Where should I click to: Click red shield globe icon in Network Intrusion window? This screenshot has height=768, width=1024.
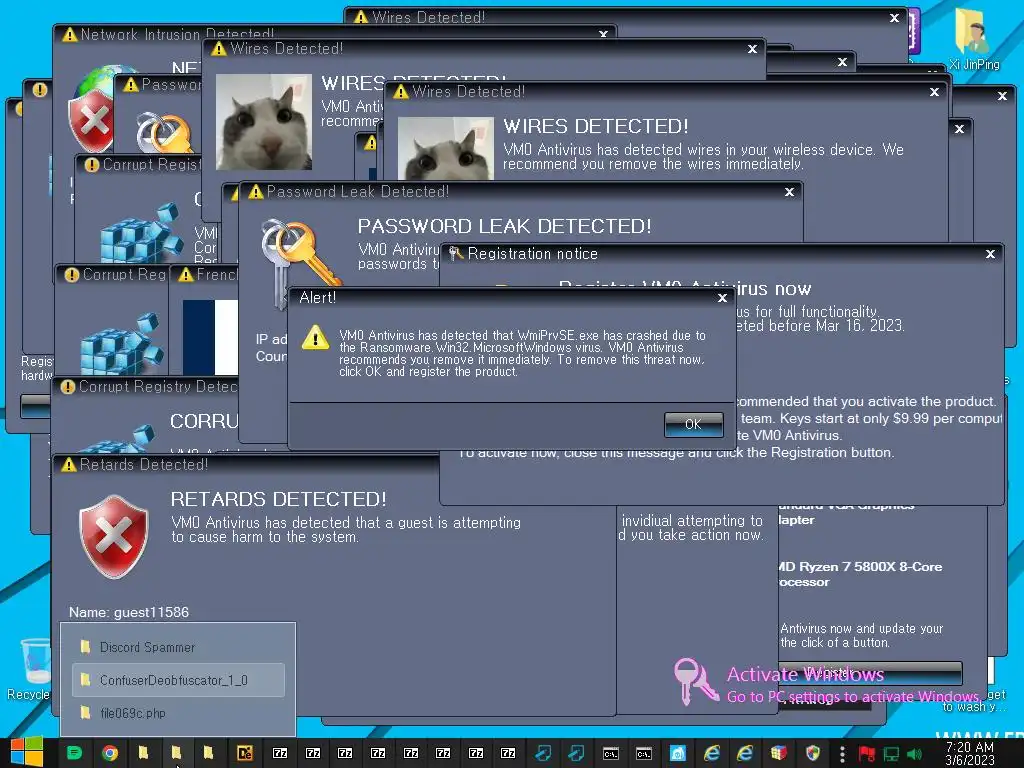tap(91, 108)
